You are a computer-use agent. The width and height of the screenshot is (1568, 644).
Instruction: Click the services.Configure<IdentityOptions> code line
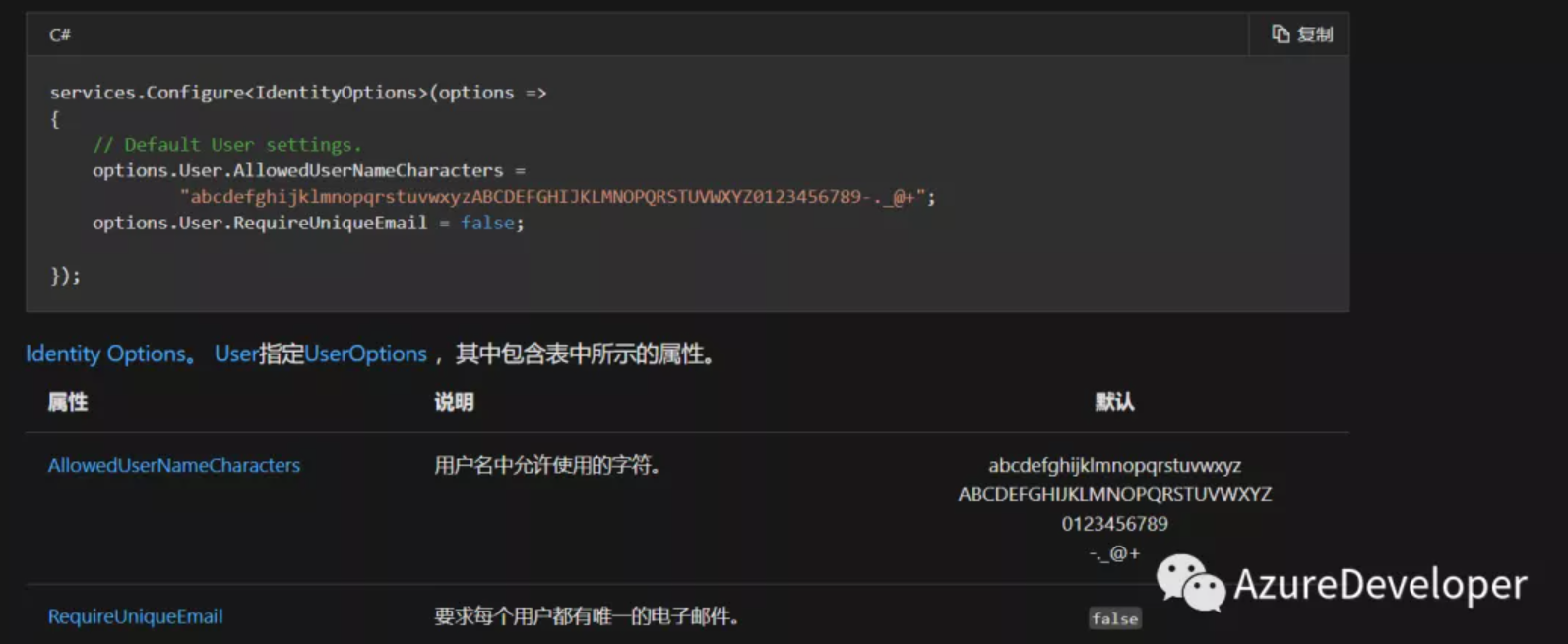point(298,93)
